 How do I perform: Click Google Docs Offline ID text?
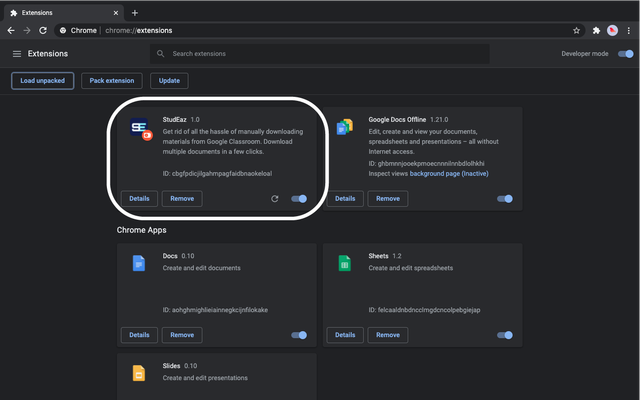tap(427, 164)
